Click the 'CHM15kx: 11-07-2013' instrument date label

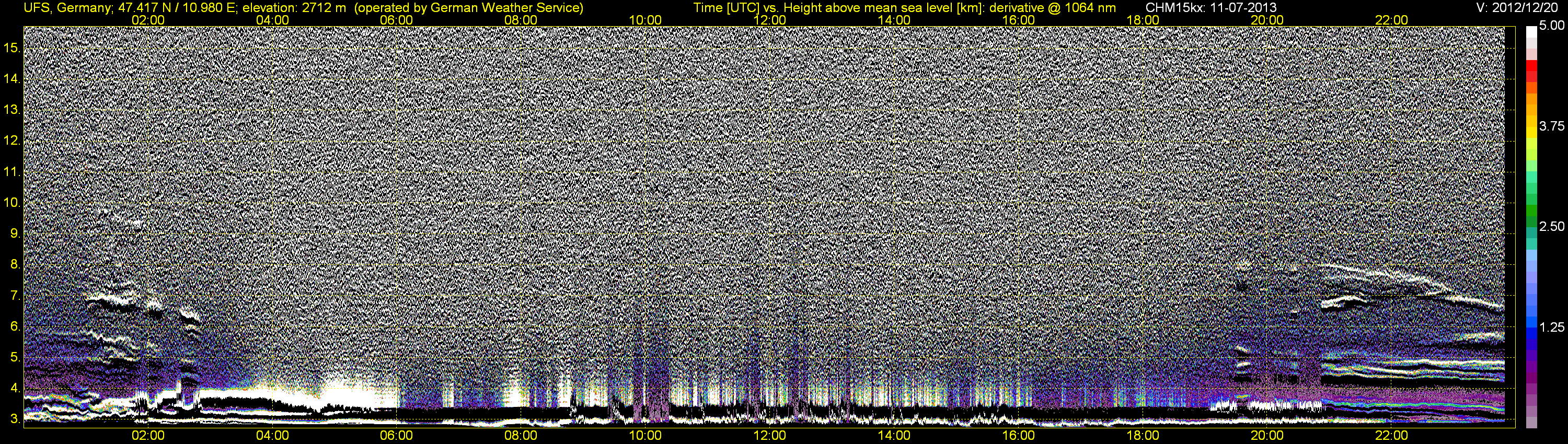pos(1212,8)
